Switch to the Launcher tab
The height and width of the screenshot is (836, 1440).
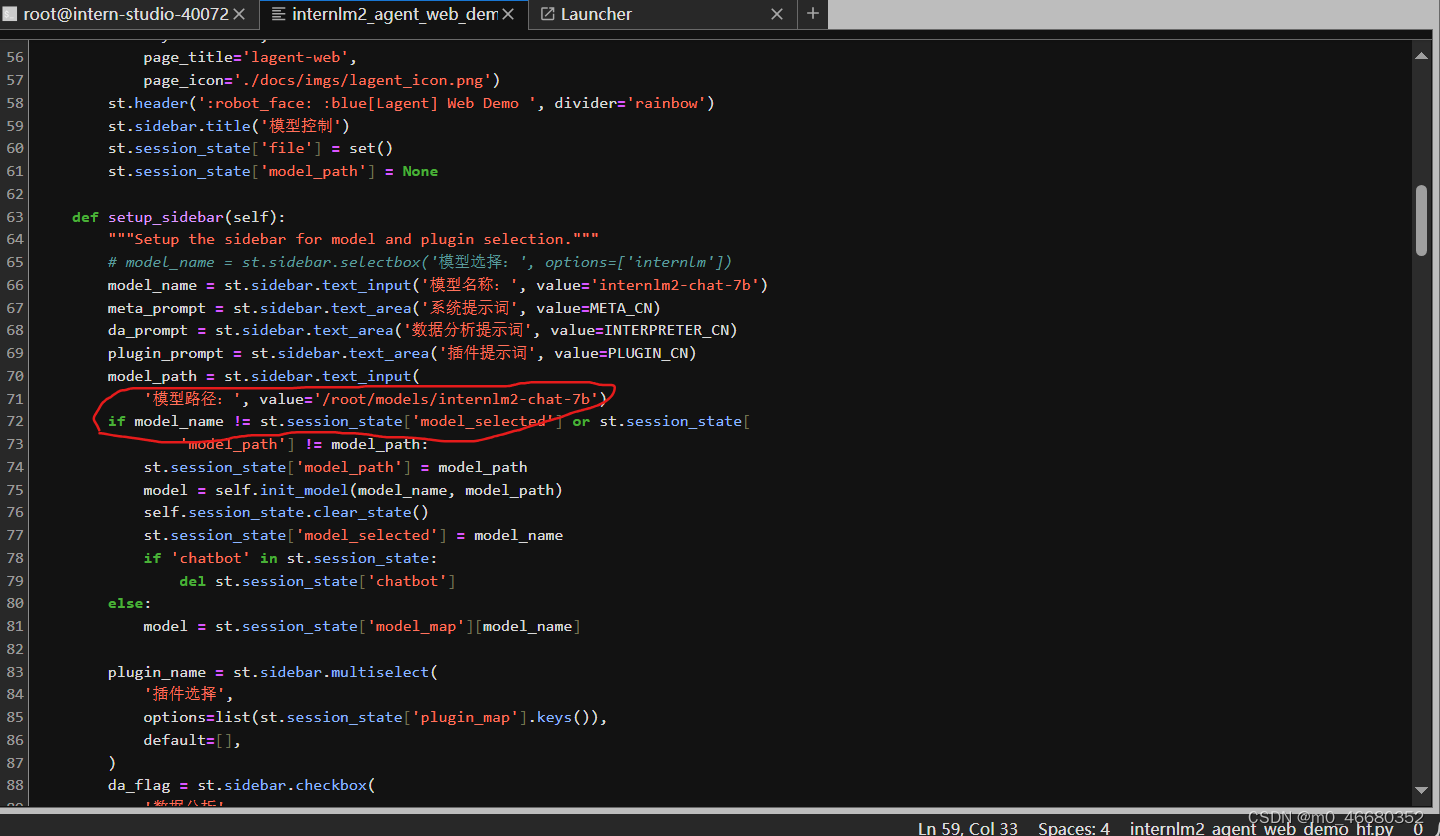(x=662, y=14)
